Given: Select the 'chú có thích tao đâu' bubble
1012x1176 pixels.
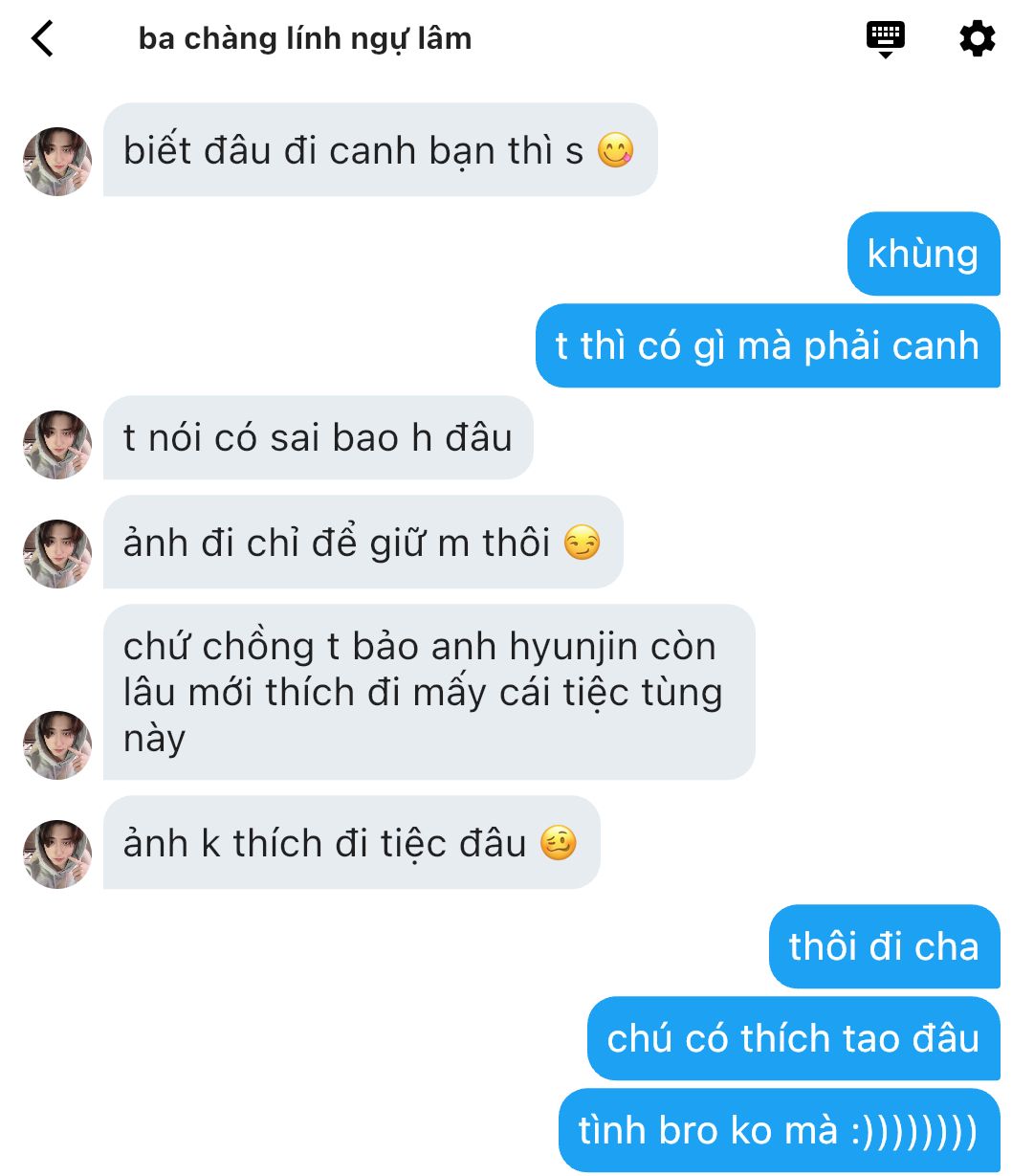Looking at the screenshot, I should click(x=793, y=1038).
